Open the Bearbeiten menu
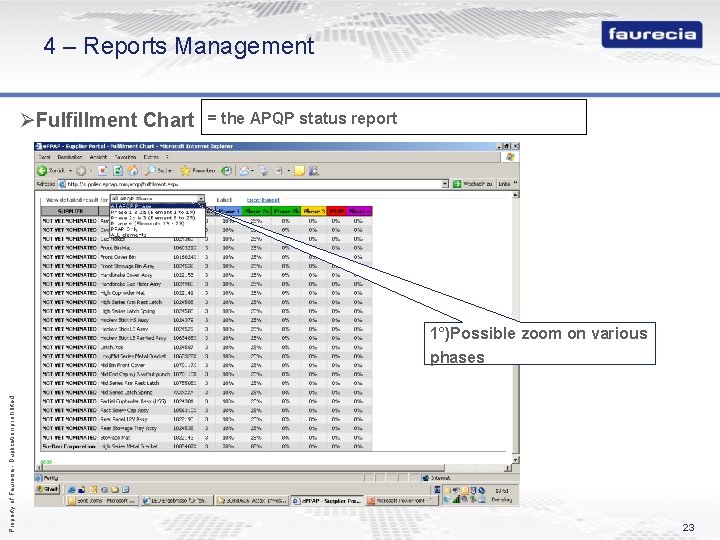720x540 pixels. point(70,157)
